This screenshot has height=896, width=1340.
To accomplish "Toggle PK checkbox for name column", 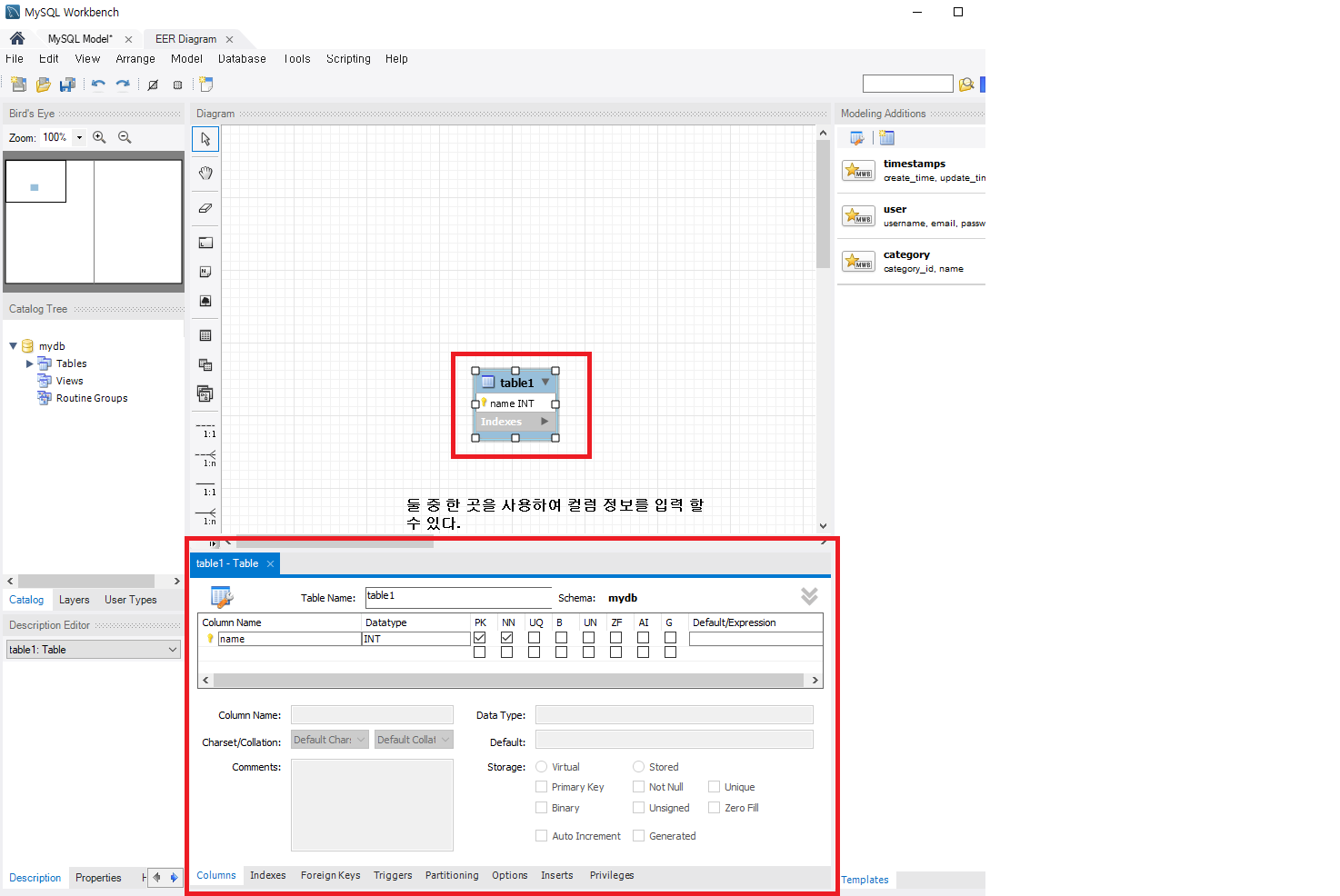I will coord(479,638).
